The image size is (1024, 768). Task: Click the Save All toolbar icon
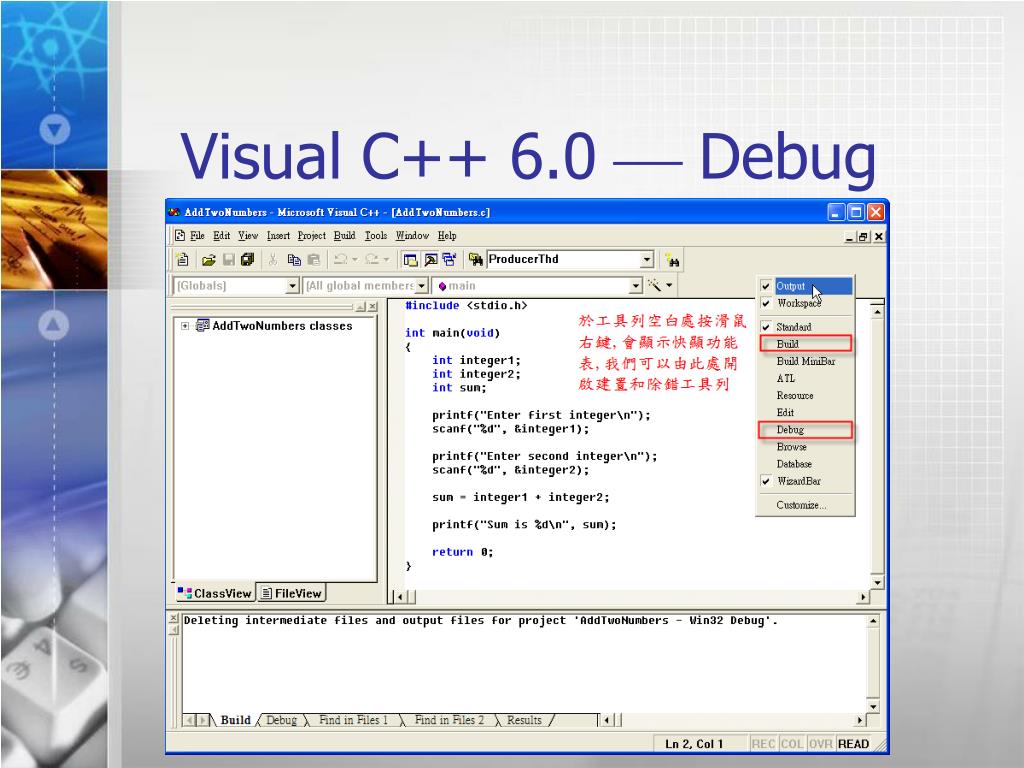pyautogui.click(x=248, y=260)
